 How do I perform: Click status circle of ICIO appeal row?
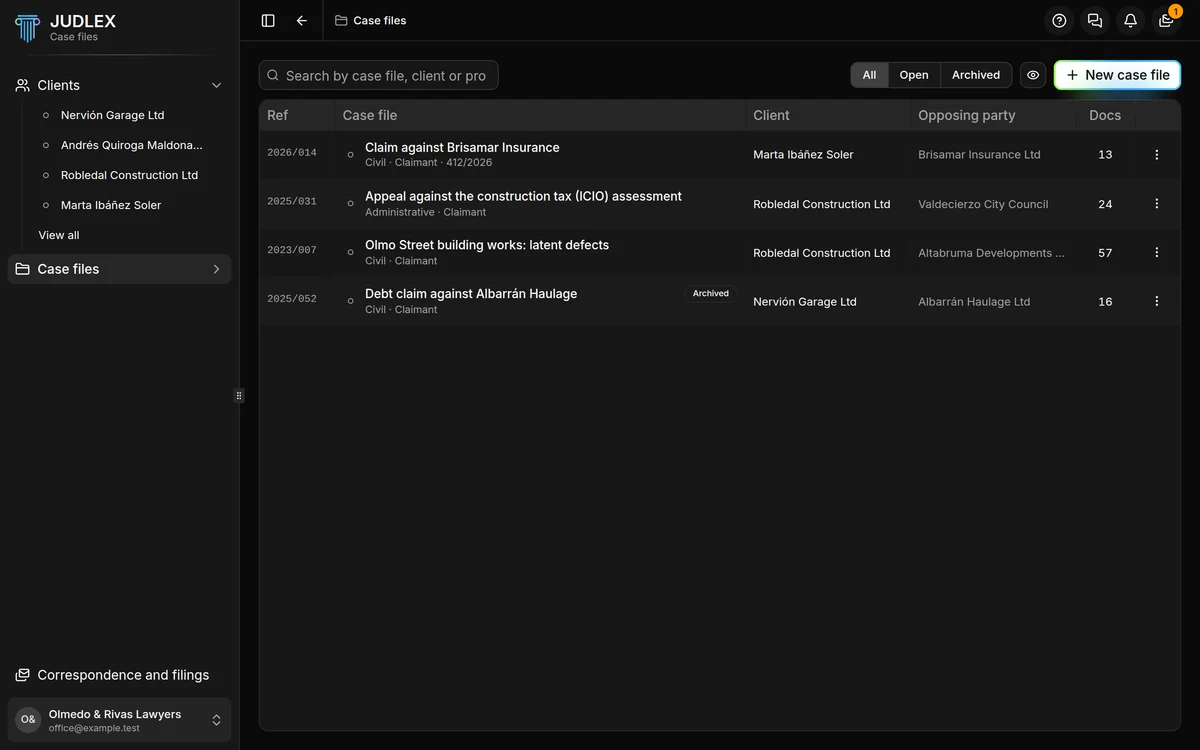pyautogui.click(x=350, y=204)
